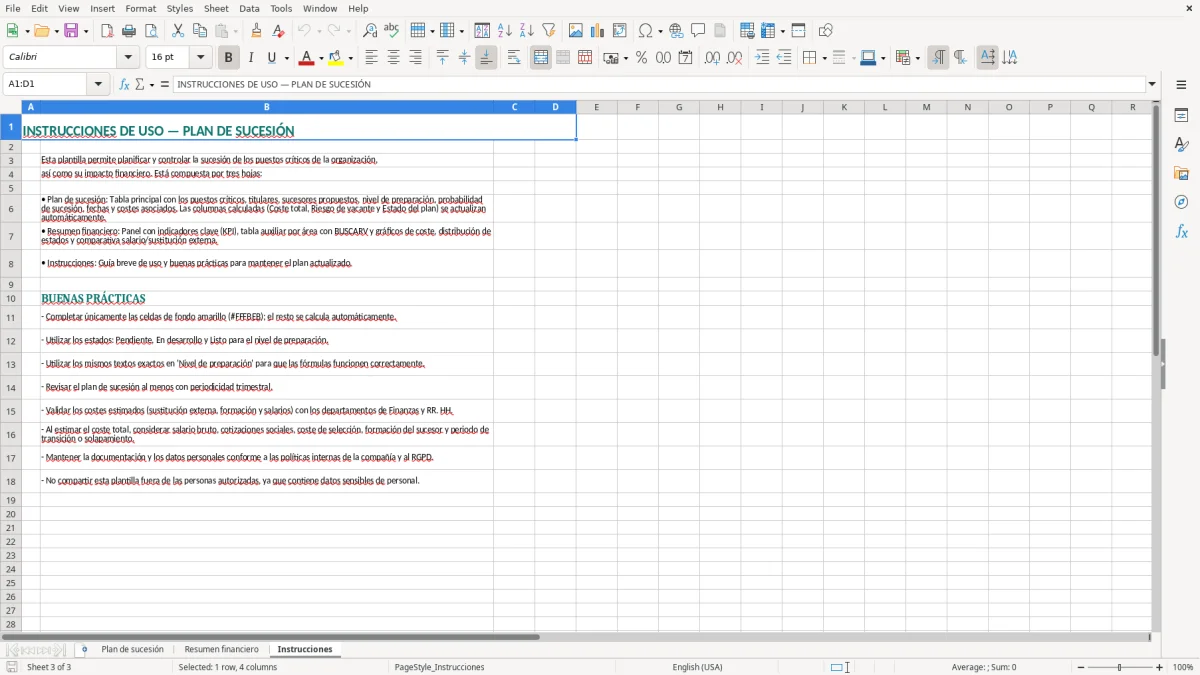Screen dimensions: 1200x675
Task: Expand the formula bar
Action: click(x=1152, y=84)
